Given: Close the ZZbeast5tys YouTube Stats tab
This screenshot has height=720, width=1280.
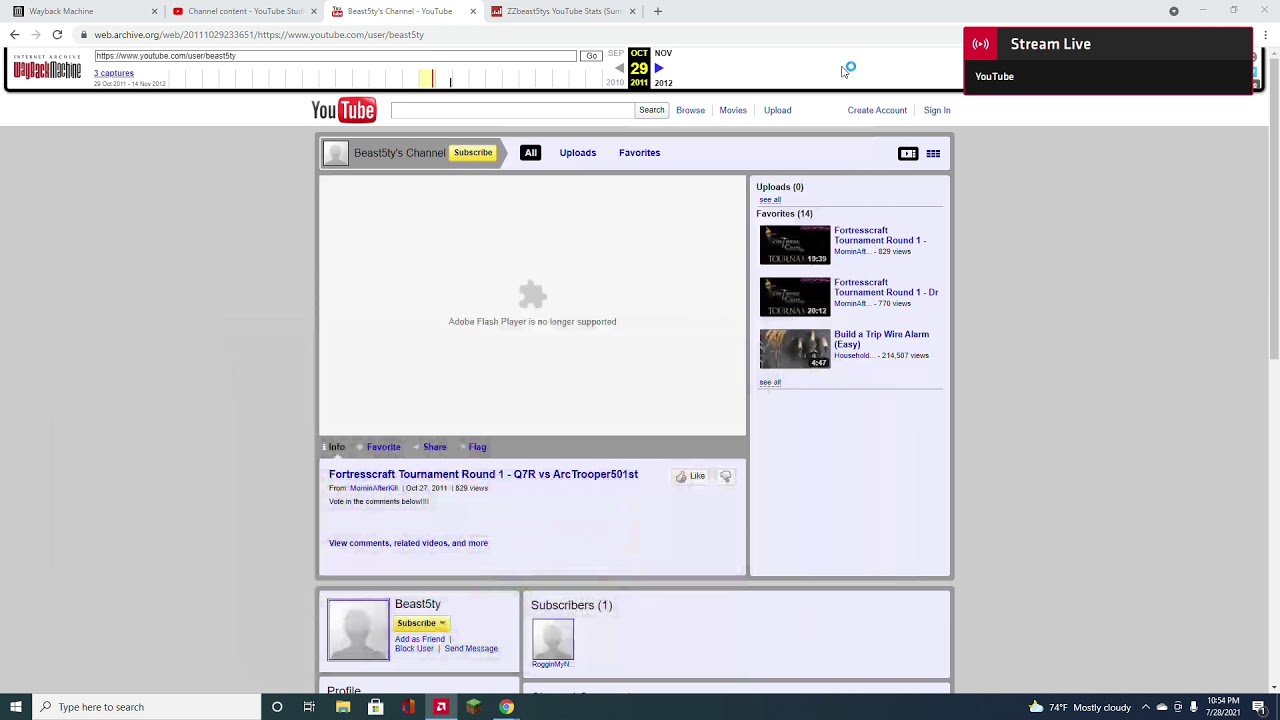Looking at the screenshot, I should pyautogui.click(x=632, y=11).
